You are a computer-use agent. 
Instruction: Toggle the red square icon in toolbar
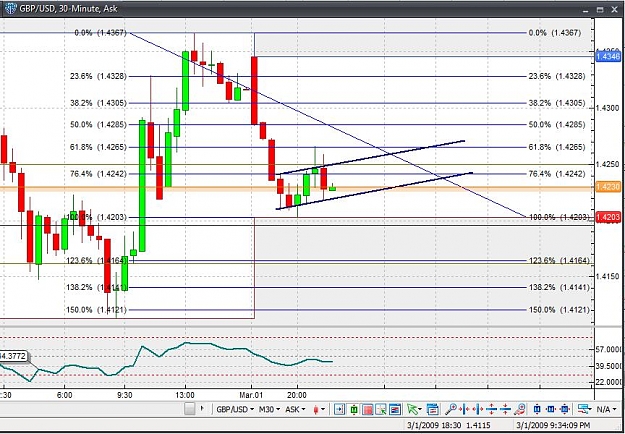[368, 409]
